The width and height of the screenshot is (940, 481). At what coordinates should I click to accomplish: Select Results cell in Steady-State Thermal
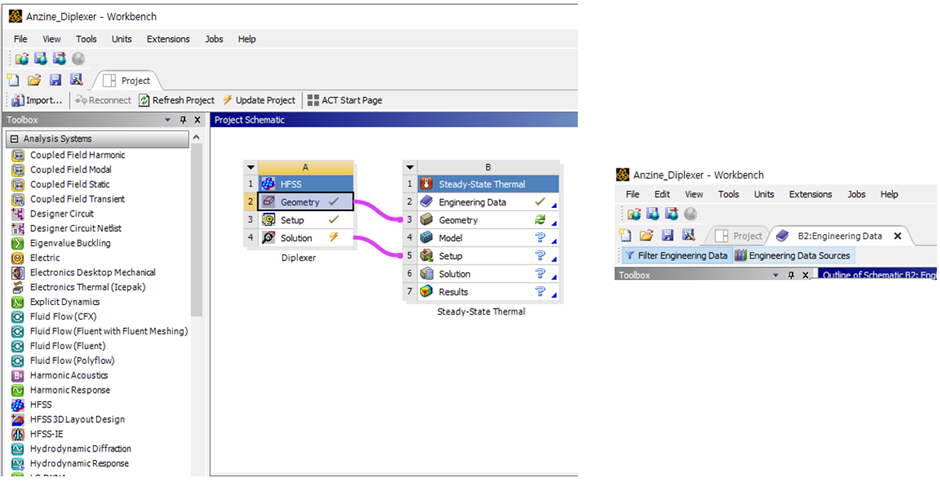pos(488,292)
